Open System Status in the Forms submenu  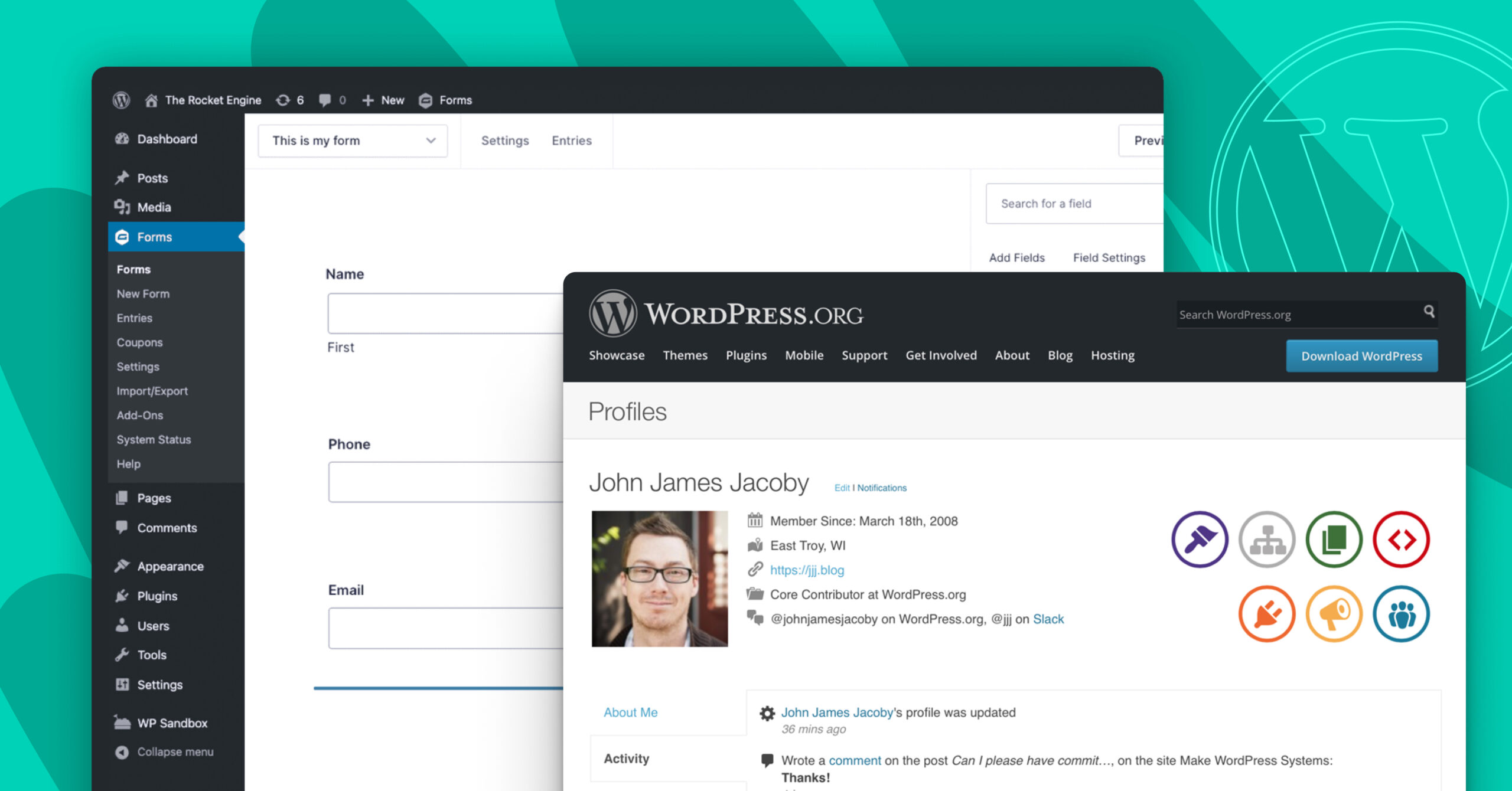(154, 439)
